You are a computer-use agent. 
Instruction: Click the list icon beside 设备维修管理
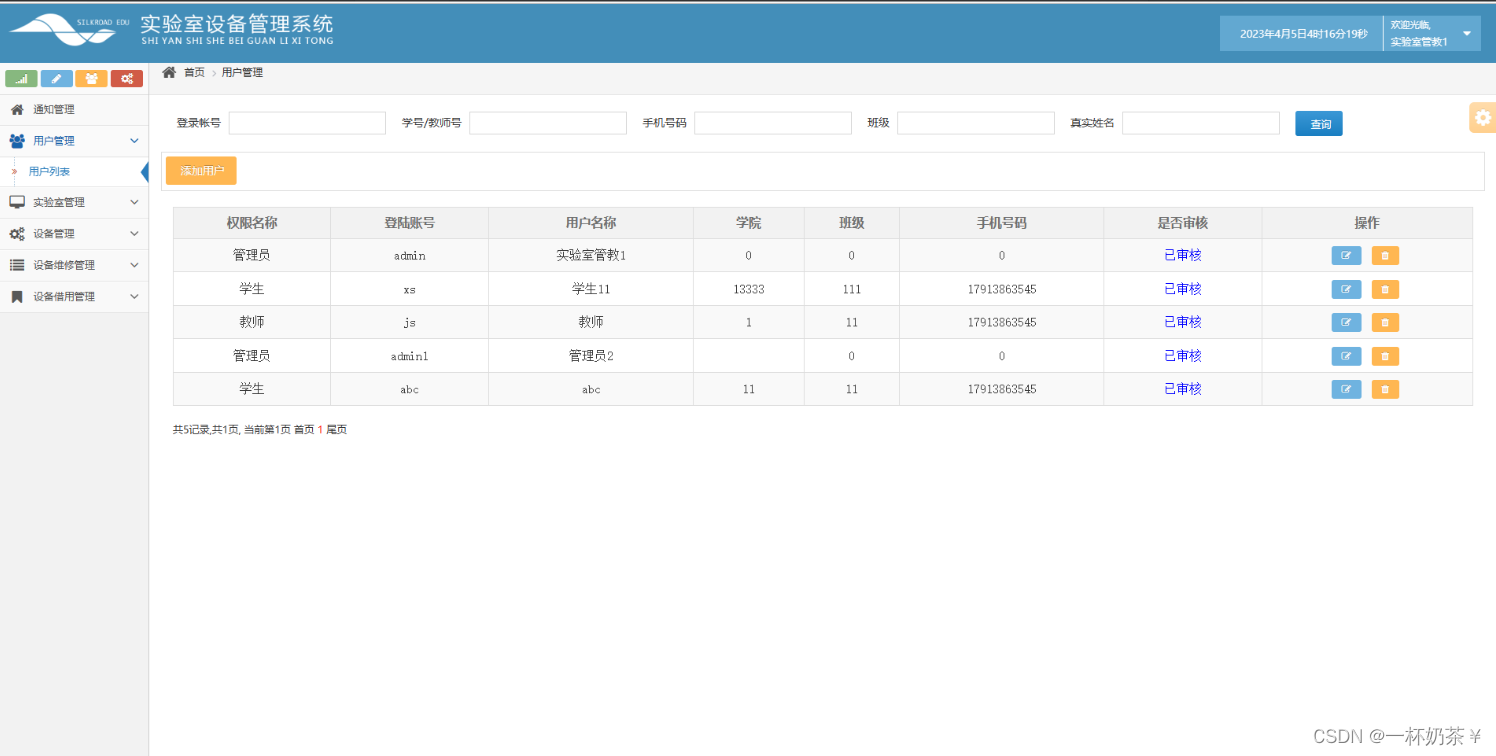[x=17, y=265]
